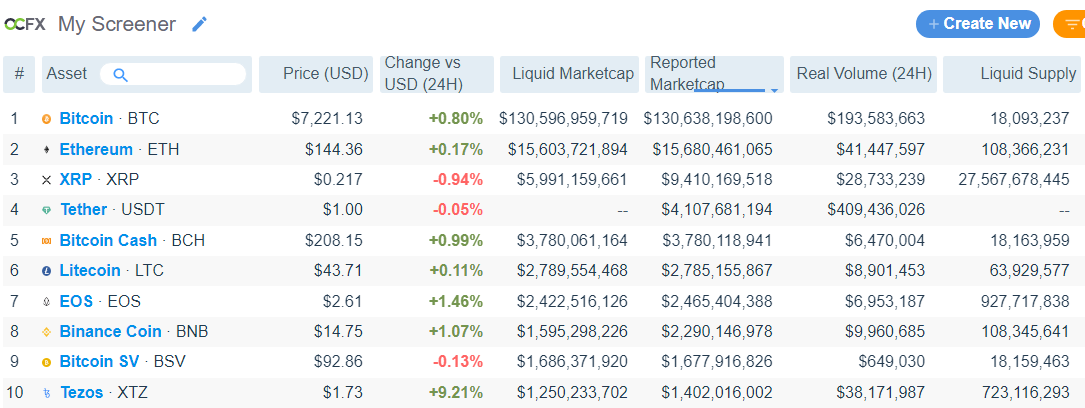Viewport: 1085px width, 408px height.
Task: Click the Bitcoin SV coin icon
Action: point(47,362)
